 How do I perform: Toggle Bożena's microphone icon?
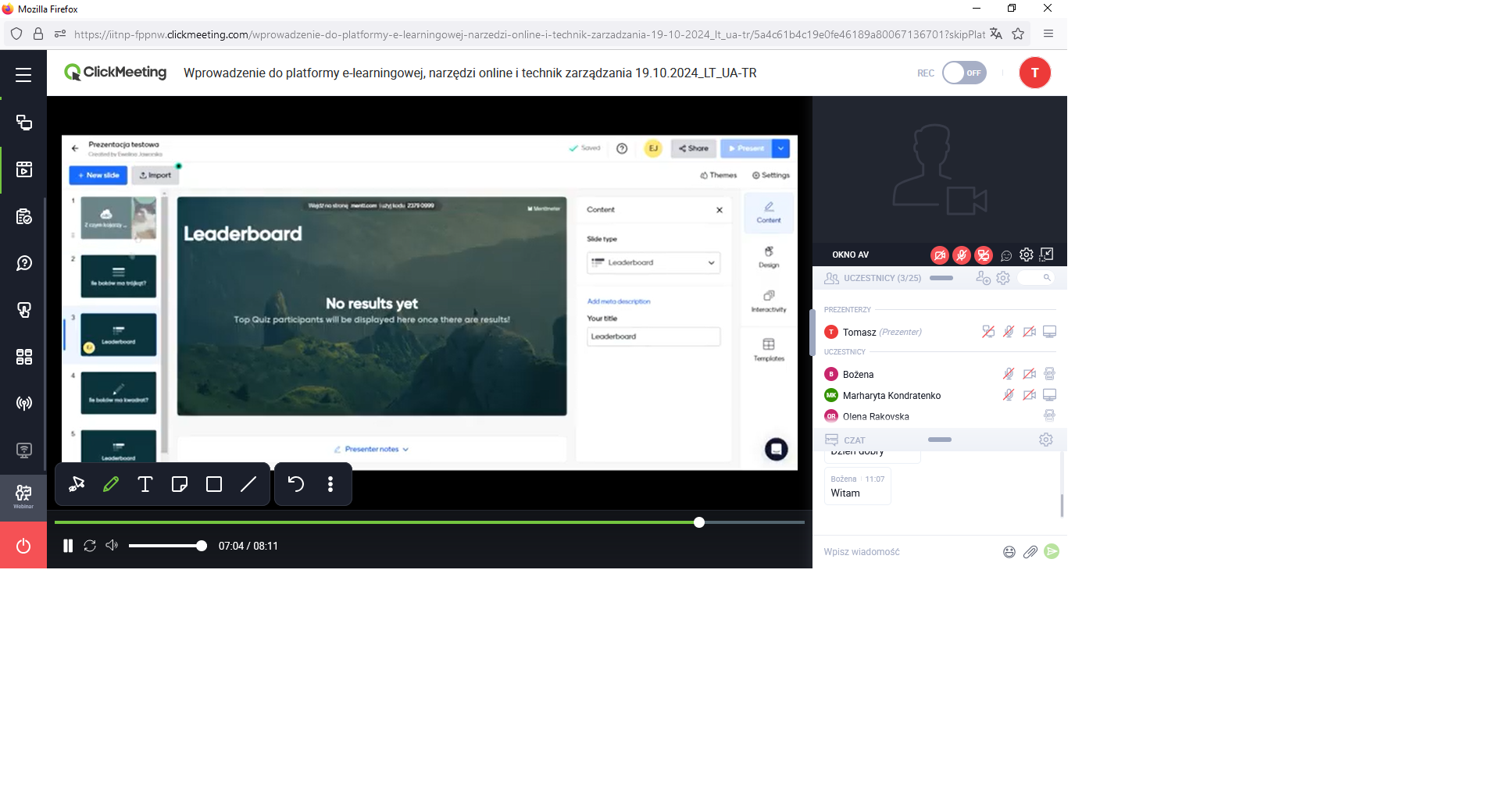pyautogui.click(x=1009, y=374)
